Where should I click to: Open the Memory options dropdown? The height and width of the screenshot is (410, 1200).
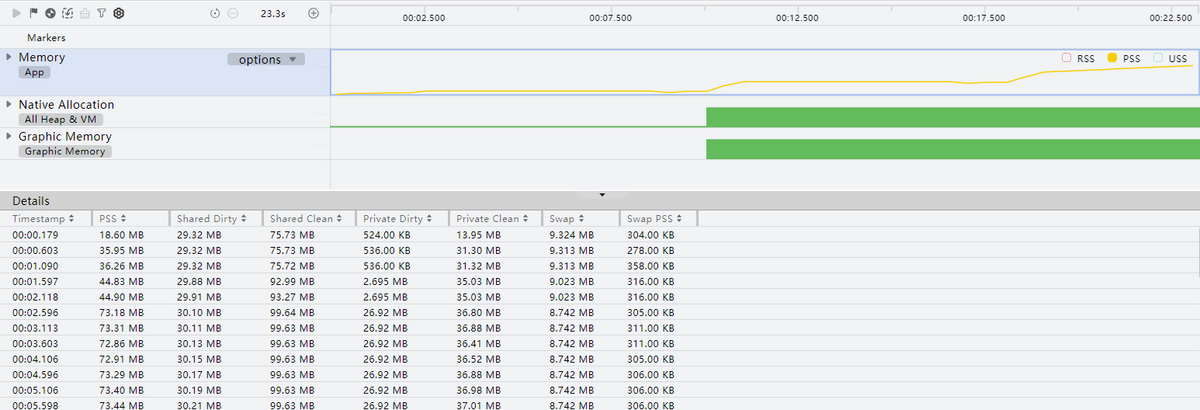click(265, 59)
